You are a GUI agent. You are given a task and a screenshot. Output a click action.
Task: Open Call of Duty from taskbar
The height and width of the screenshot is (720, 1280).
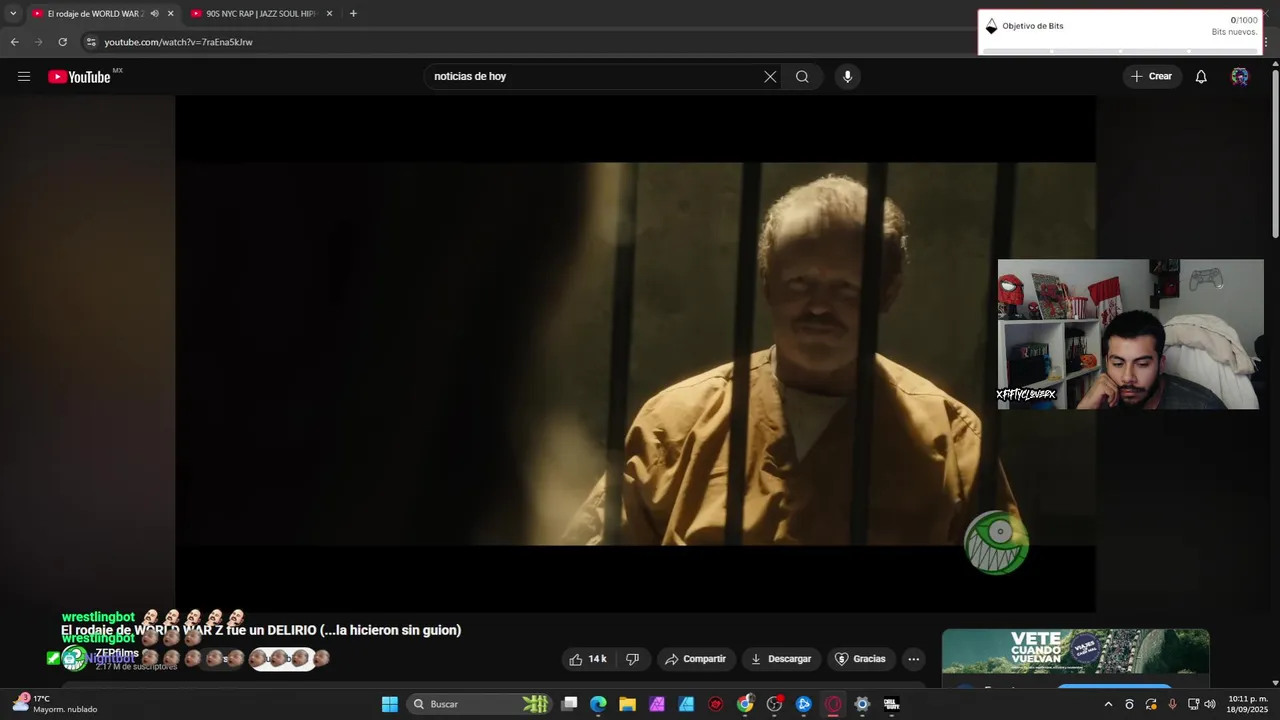(891, 704)
